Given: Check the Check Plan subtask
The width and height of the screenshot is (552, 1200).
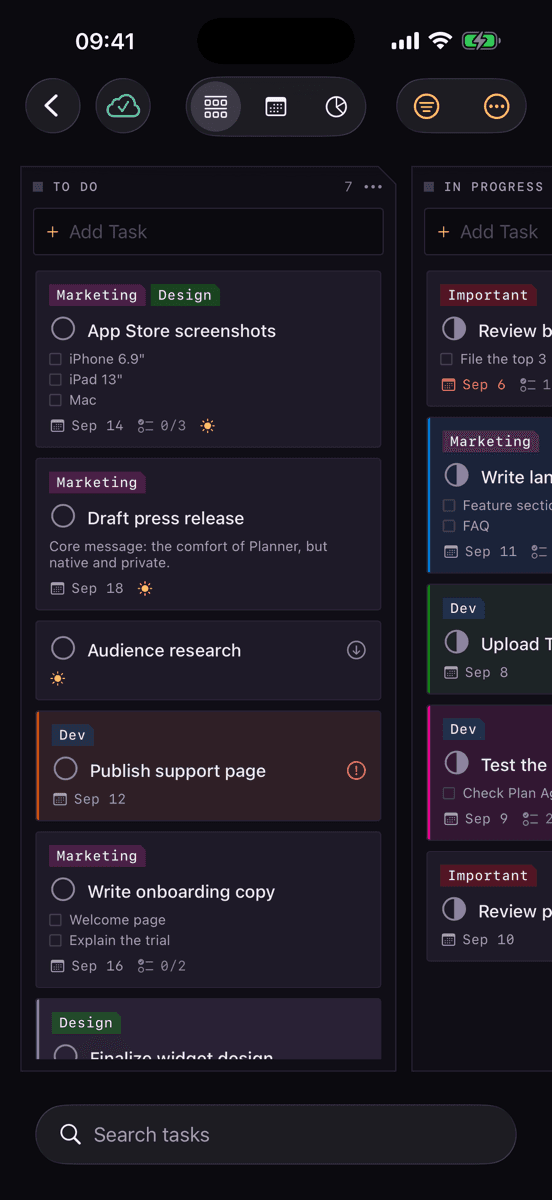Looking at the screenshot, I should (450, 793).
